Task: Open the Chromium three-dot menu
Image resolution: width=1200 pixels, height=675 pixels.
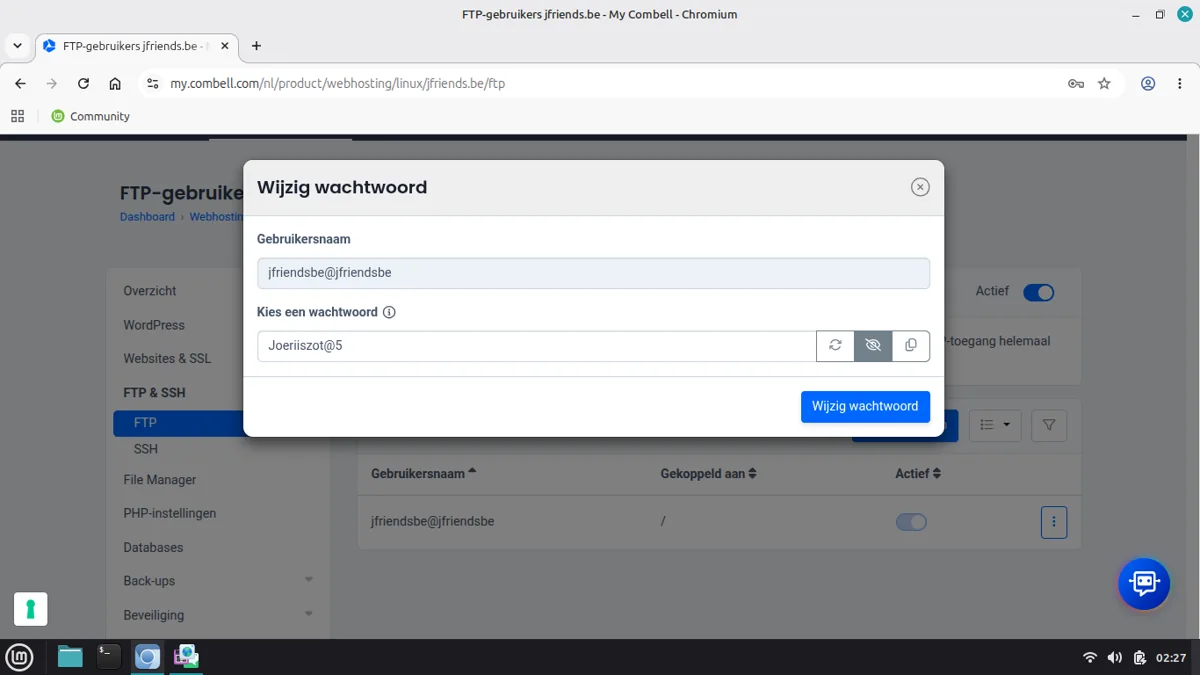Action: pos(1179,84)
